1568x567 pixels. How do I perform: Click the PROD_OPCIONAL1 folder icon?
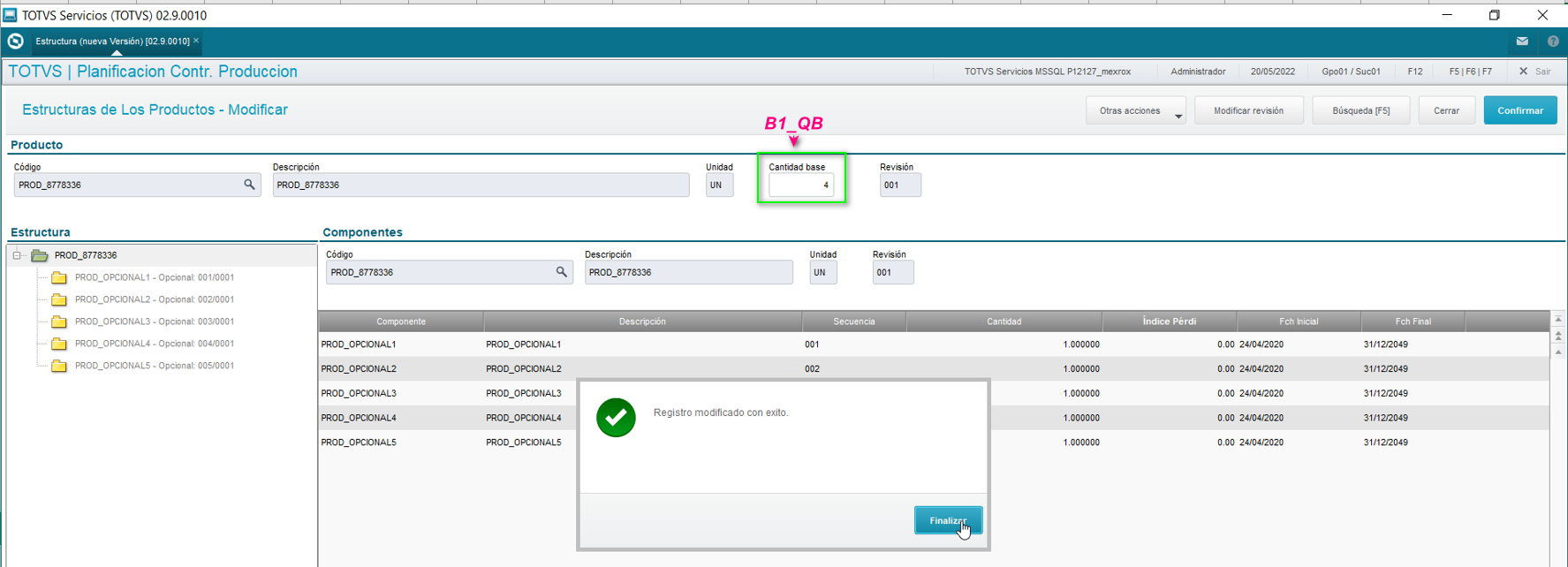[x=59, y=277]
